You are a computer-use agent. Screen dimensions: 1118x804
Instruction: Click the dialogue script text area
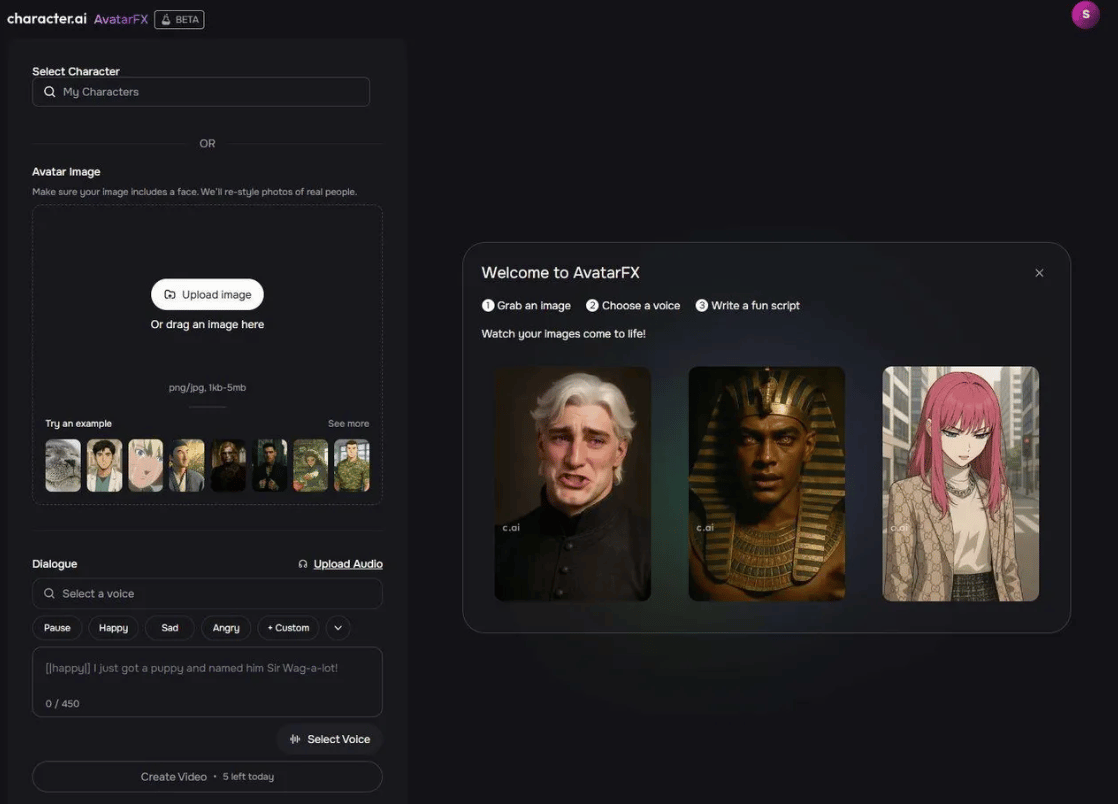click(x=207, y=681)
